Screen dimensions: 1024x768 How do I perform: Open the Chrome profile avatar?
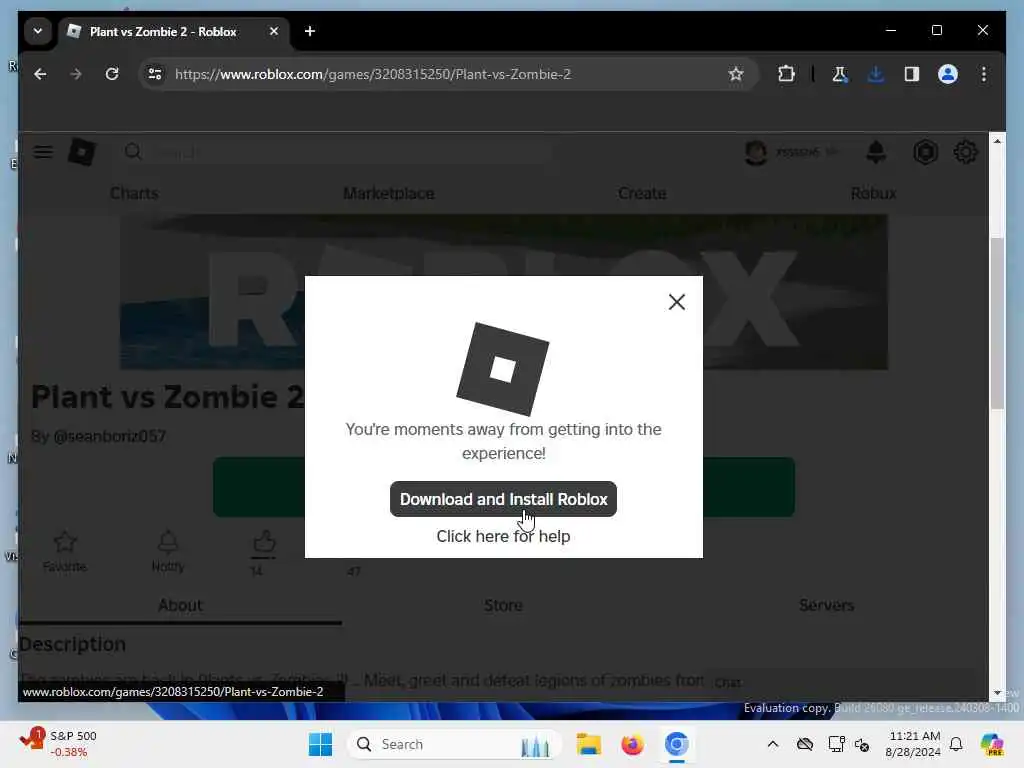click(948, 74)
